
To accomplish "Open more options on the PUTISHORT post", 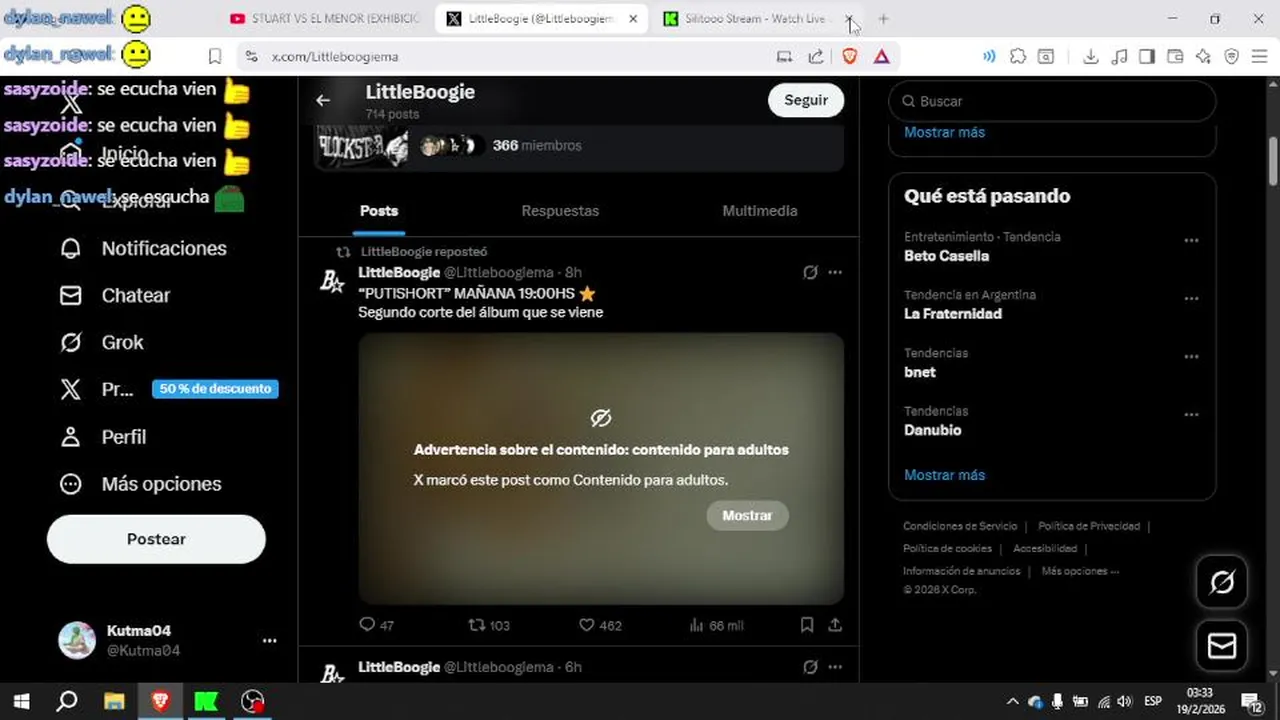I will coord(835,272).
